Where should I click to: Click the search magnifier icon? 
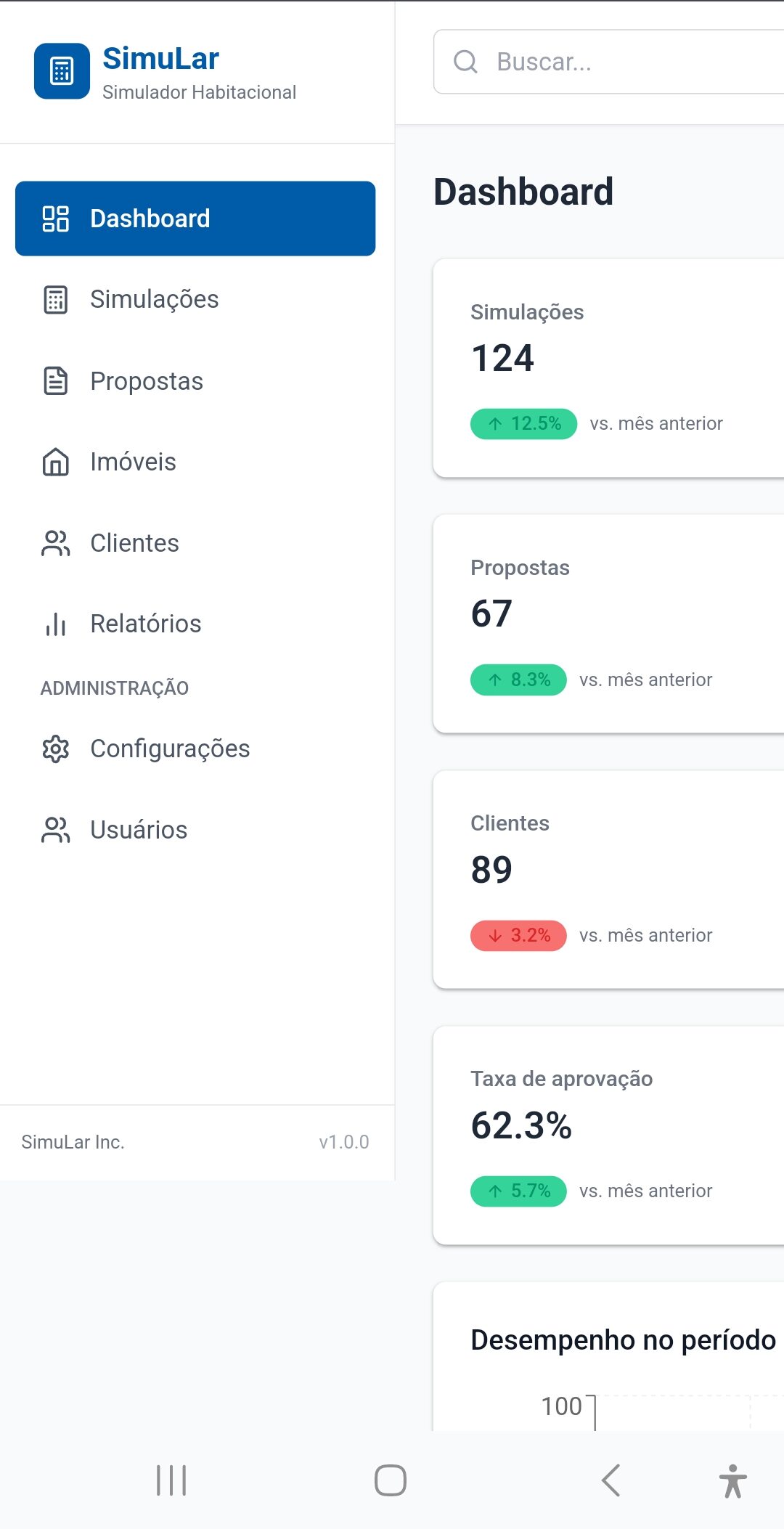[x=465, y=62]
